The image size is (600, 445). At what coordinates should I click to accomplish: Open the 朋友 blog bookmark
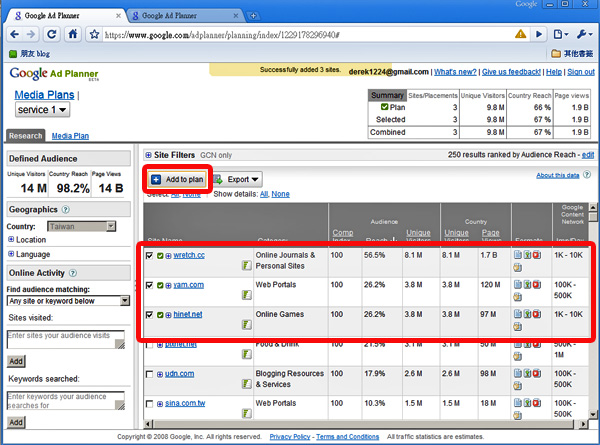pyautogui.click(x=30, y=54)
